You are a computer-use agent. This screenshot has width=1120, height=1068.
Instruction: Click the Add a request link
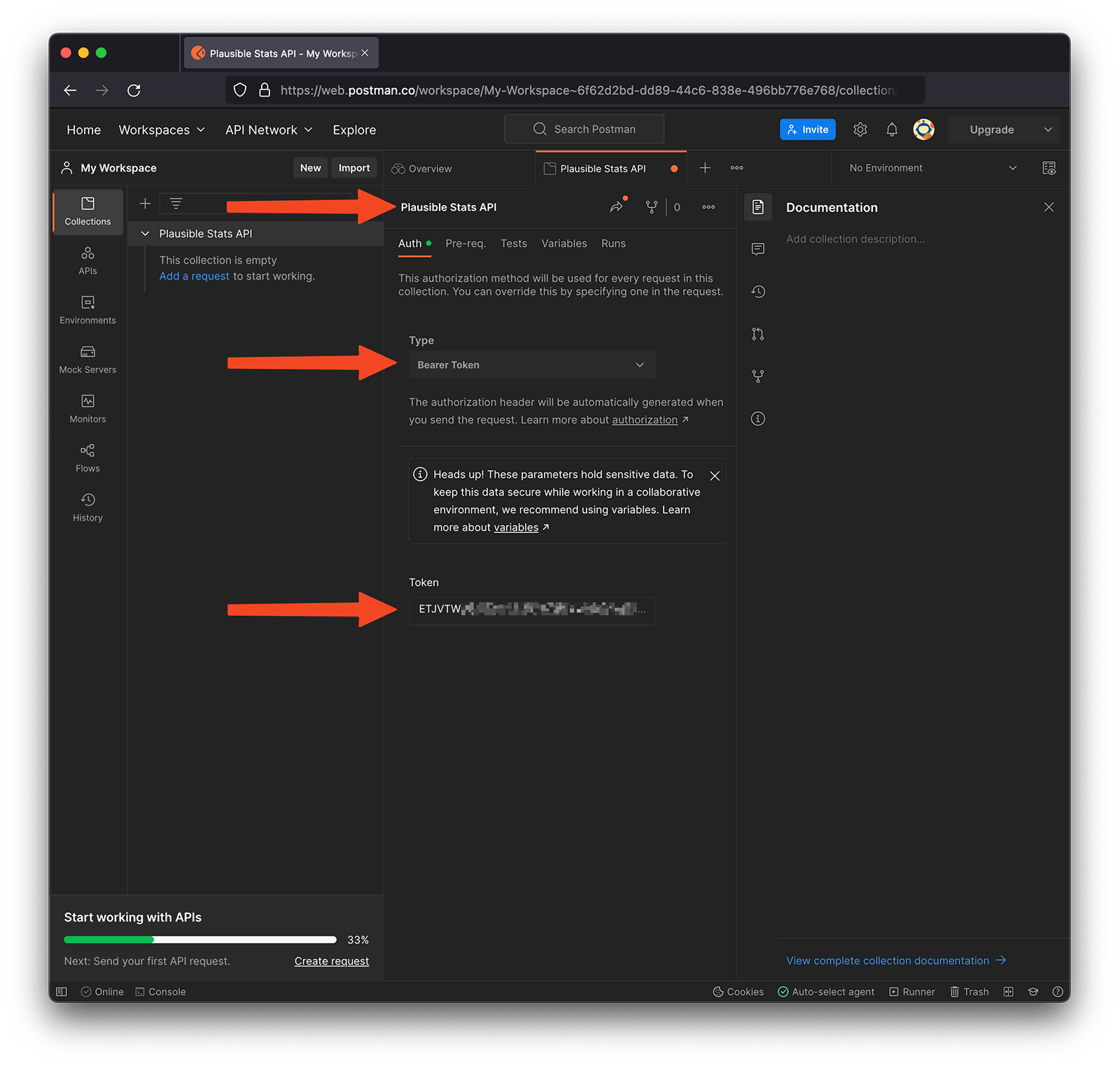point(194,276)
